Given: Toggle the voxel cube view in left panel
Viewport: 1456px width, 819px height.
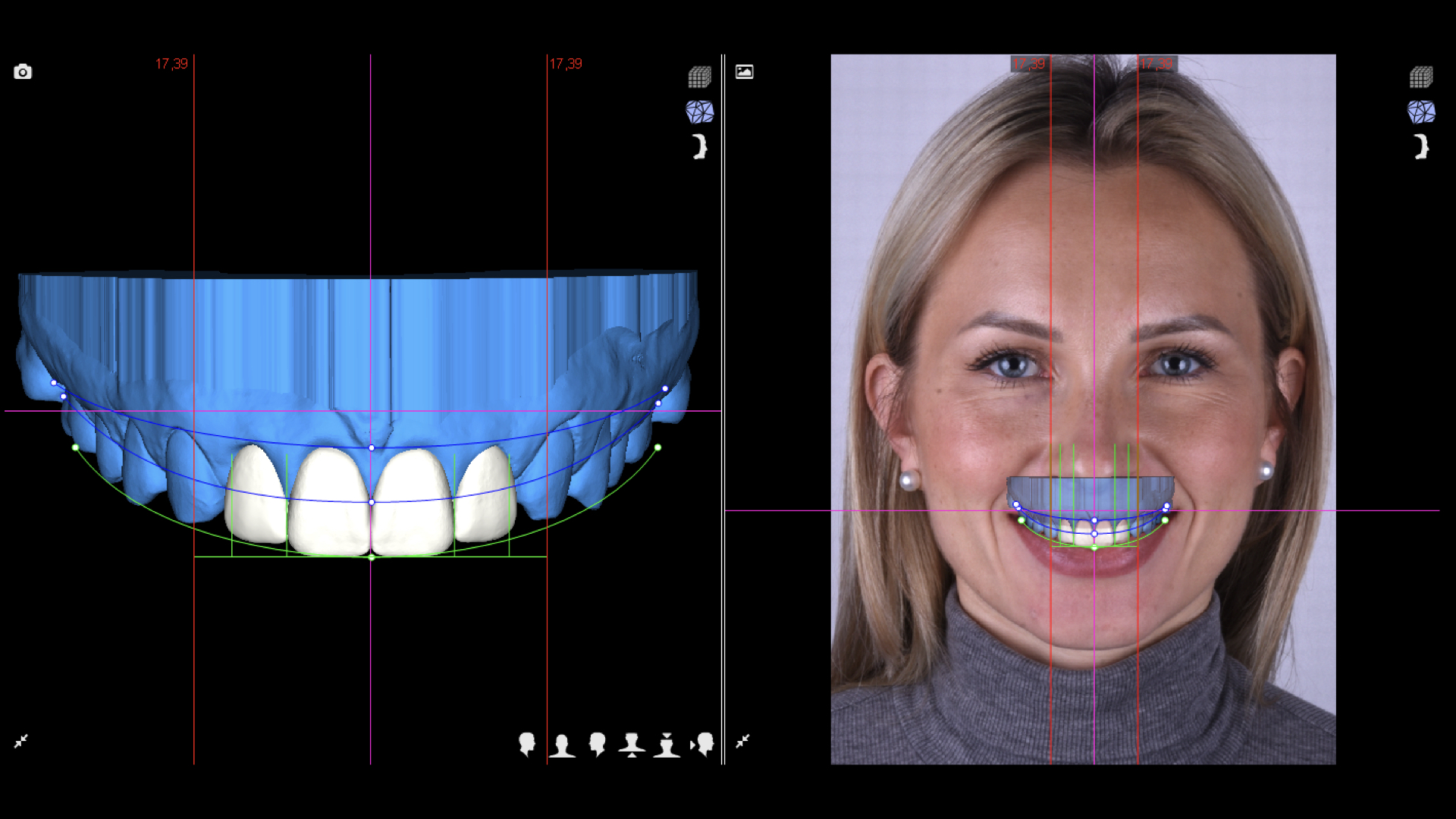Looking at the screenshot, I should pos(699,77).
